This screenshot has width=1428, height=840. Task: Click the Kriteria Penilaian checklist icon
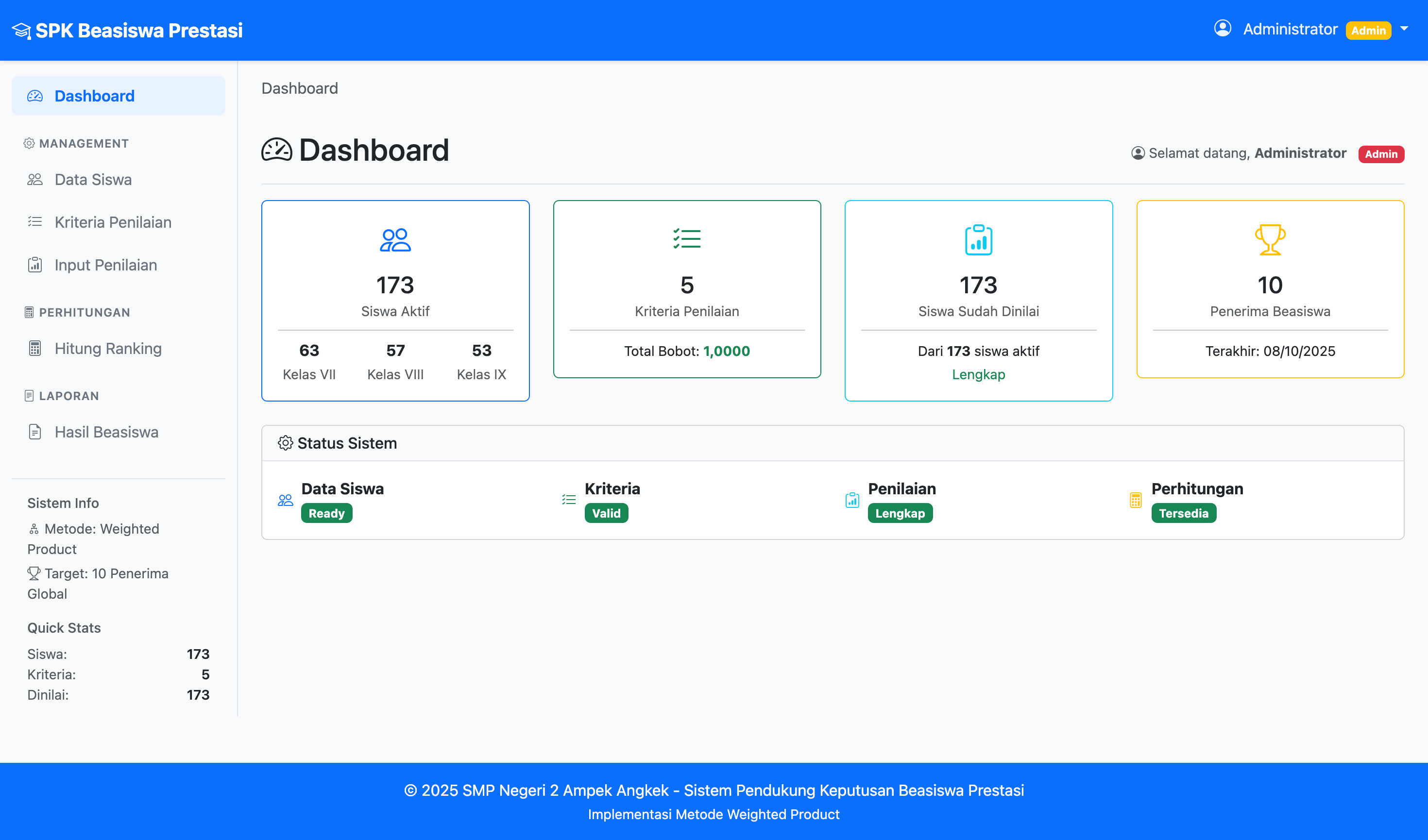[x=34, y=222]
